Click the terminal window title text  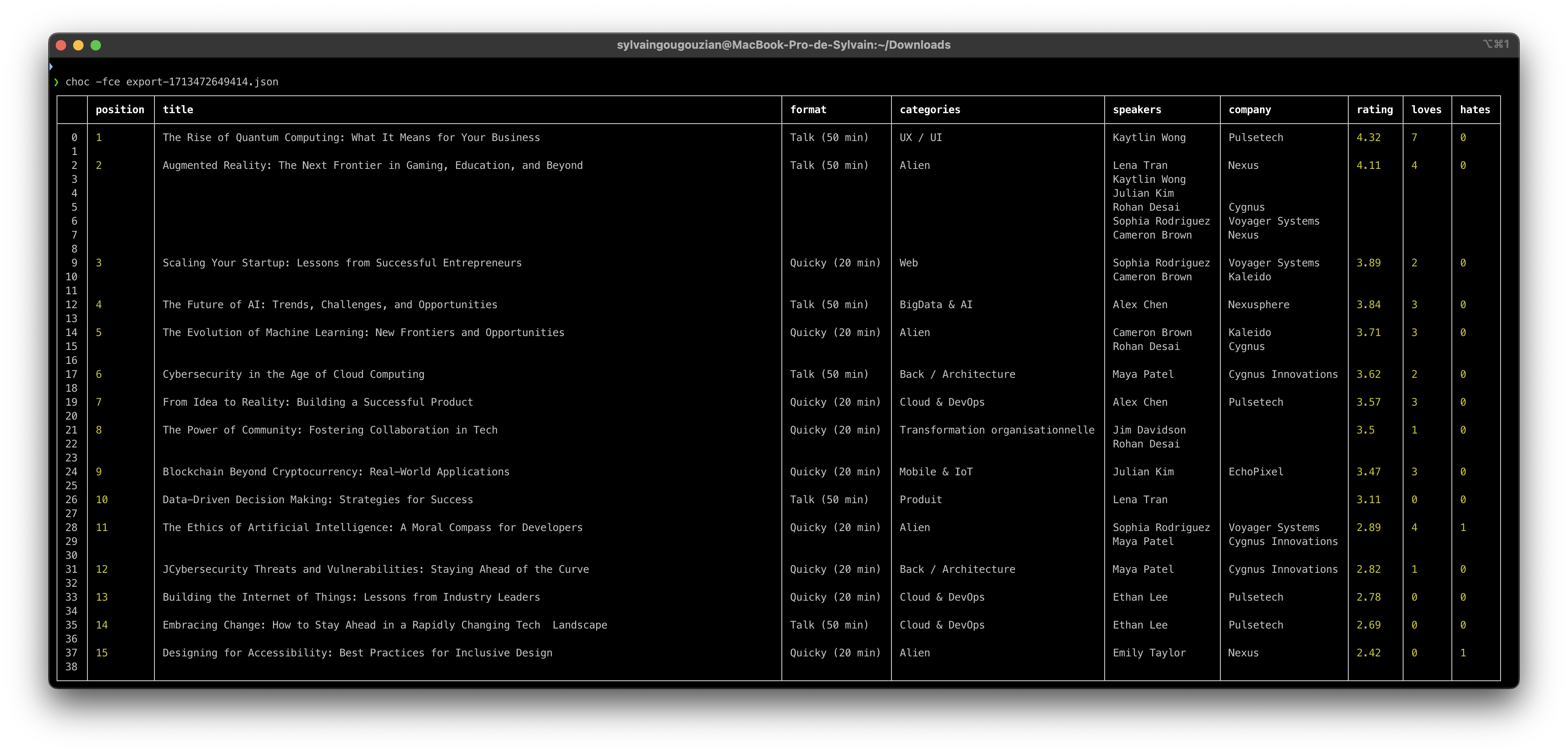tap(784, 45)
